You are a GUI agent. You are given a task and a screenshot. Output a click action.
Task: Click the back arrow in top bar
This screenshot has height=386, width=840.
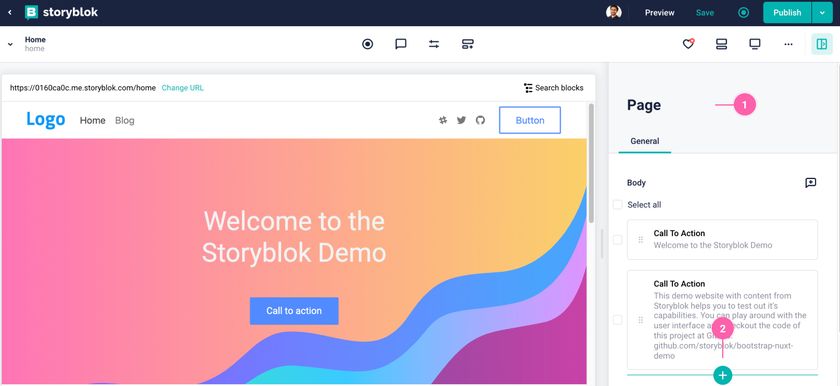[x=10, y=12]
